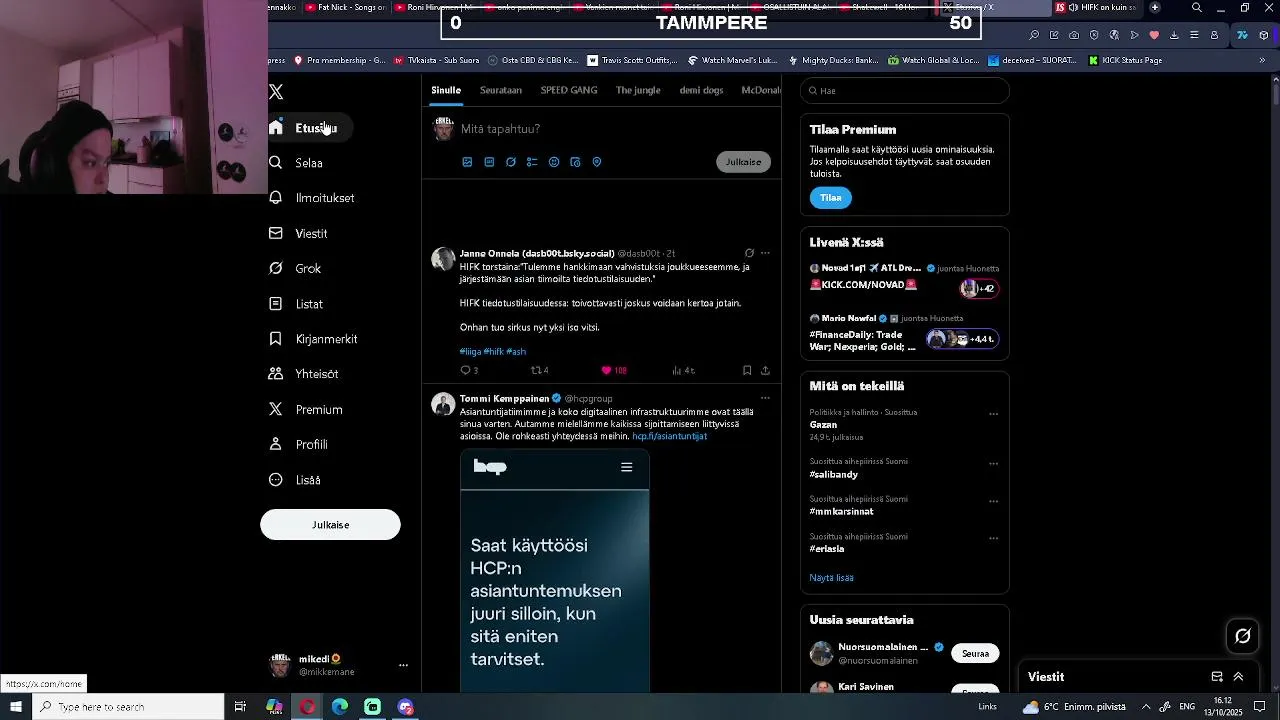Open Kirjanmerkit bookmarks in sidebar
The height and width of the screenshot is (720, 1280).
(313, 339)
